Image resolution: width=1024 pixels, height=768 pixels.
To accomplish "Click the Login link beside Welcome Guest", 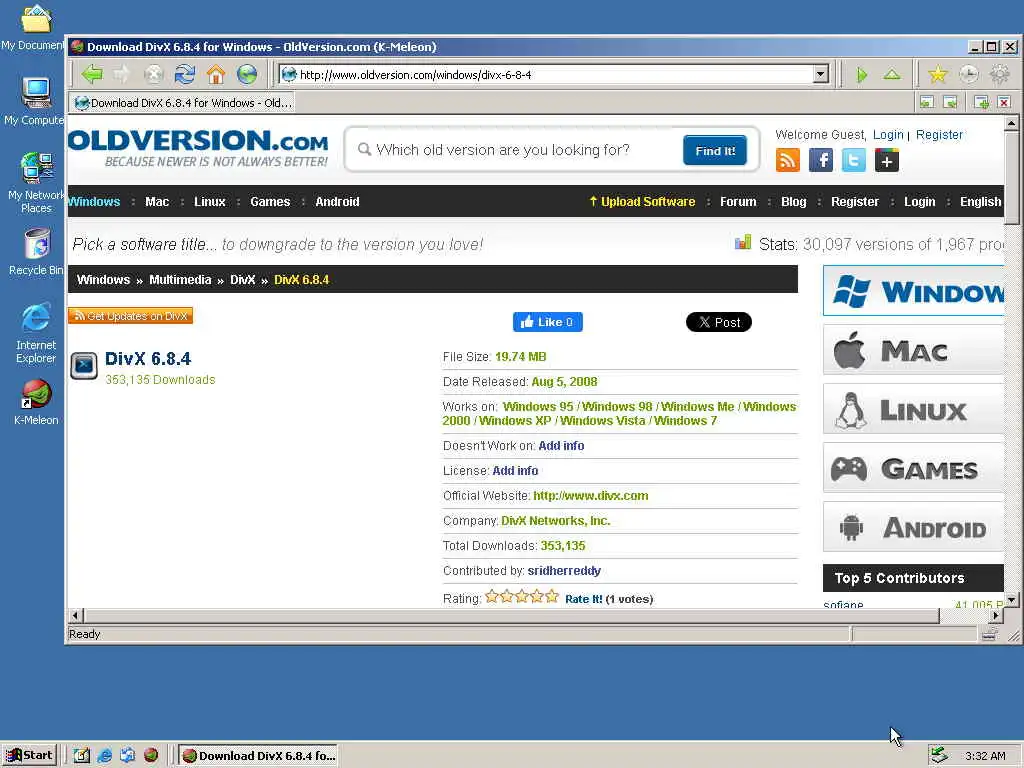I will click(x=888, y=135).
